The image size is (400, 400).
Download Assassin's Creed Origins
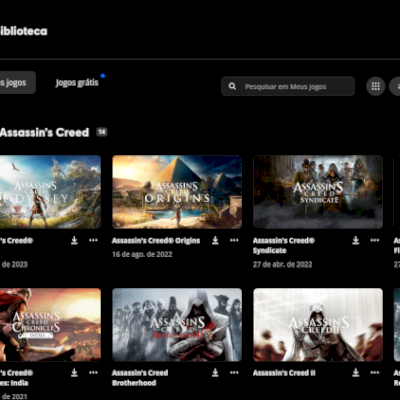215,240
